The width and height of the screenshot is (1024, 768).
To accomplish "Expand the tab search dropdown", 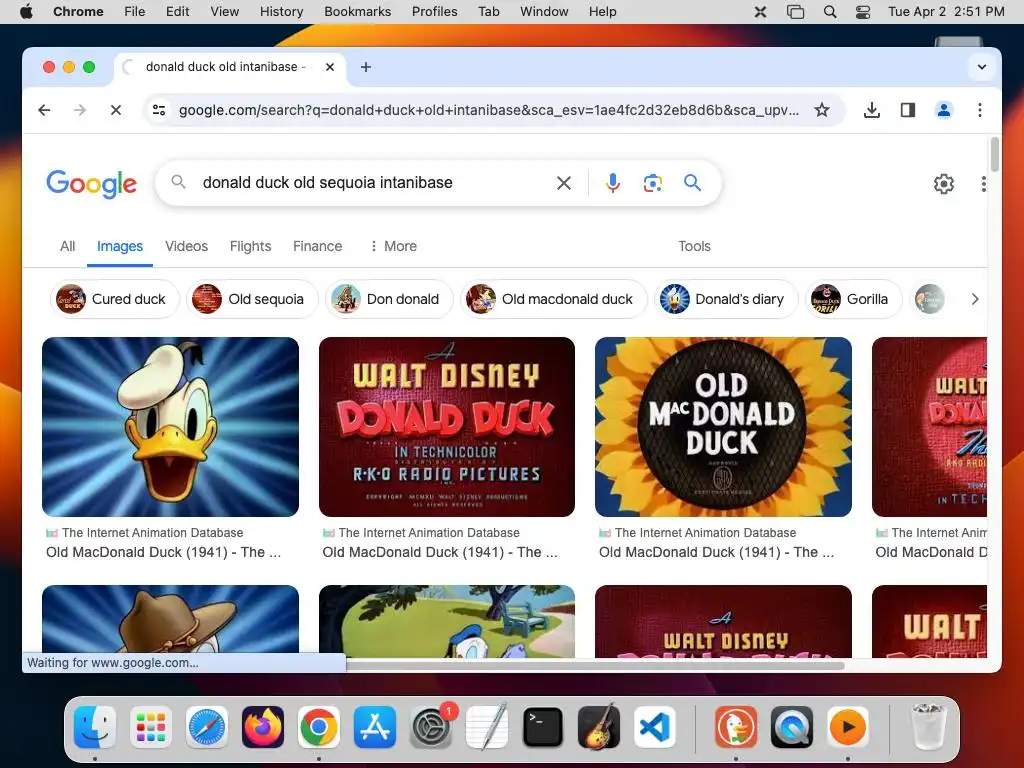I will (x=982, y=67).
